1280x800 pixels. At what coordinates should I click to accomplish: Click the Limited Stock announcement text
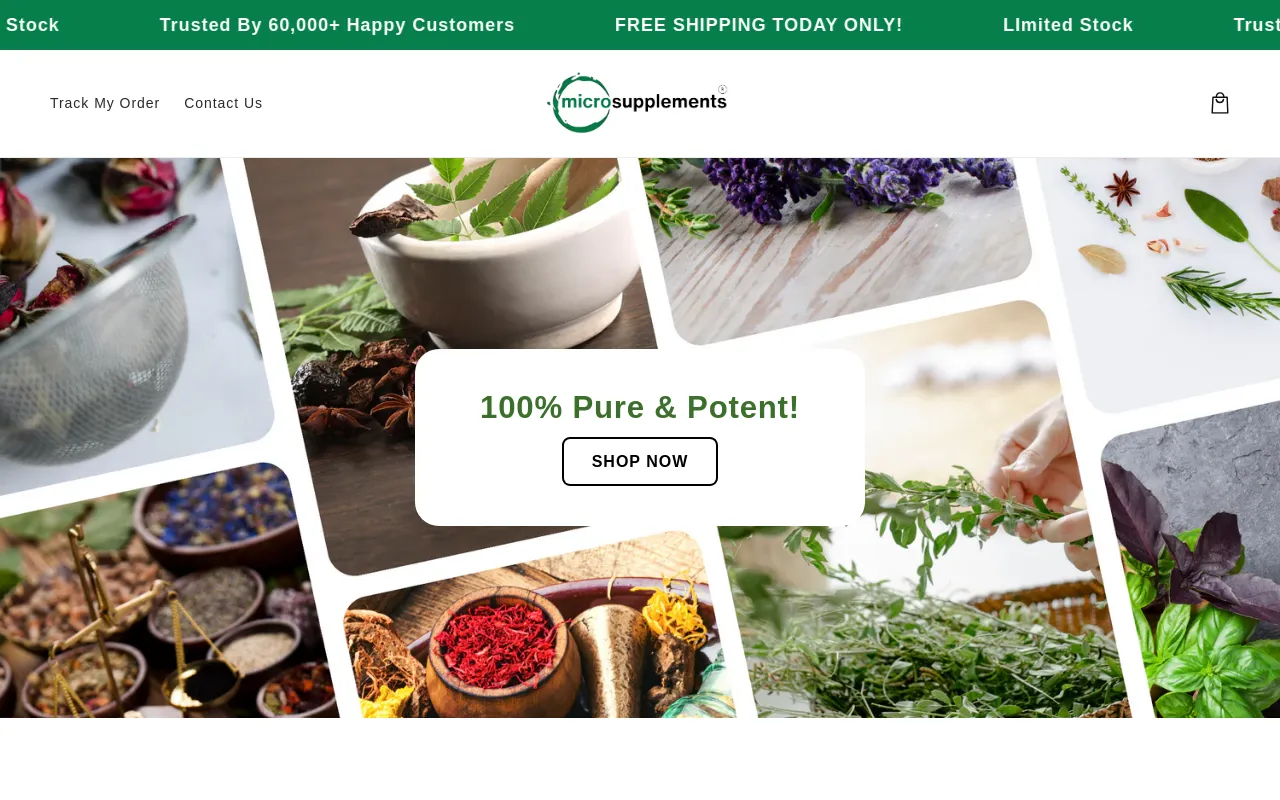click(x=1068, y=25)
